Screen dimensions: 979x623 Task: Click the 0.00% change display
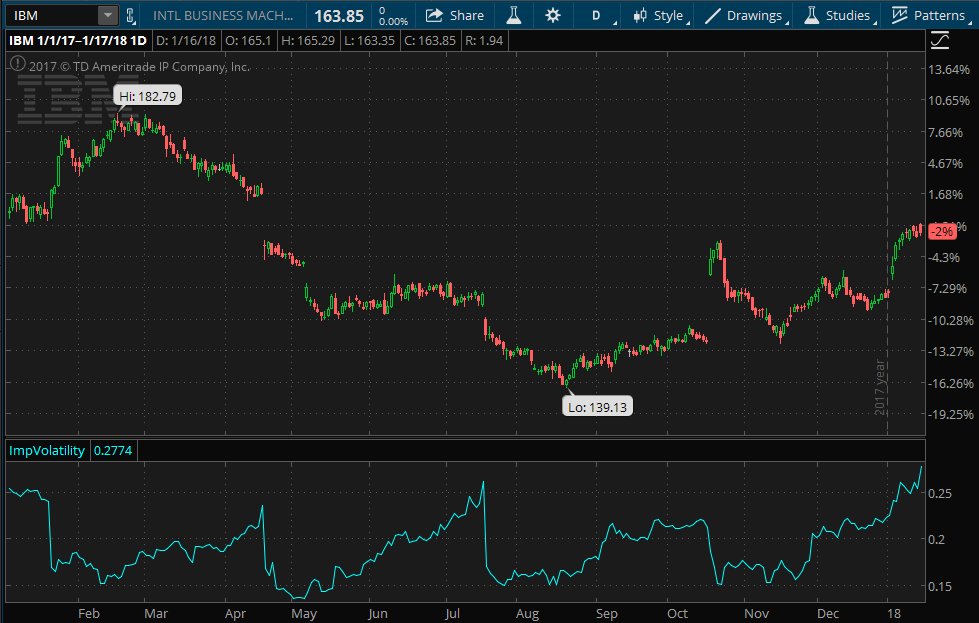(x=393, y=21)
